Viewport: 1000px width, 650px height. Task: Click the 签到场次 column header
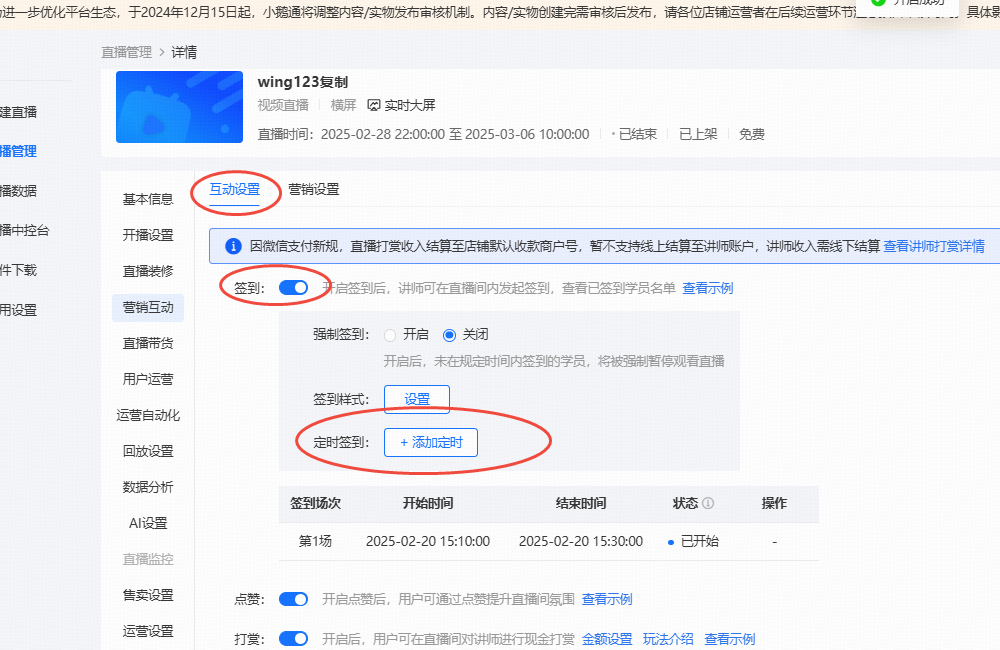316,503
